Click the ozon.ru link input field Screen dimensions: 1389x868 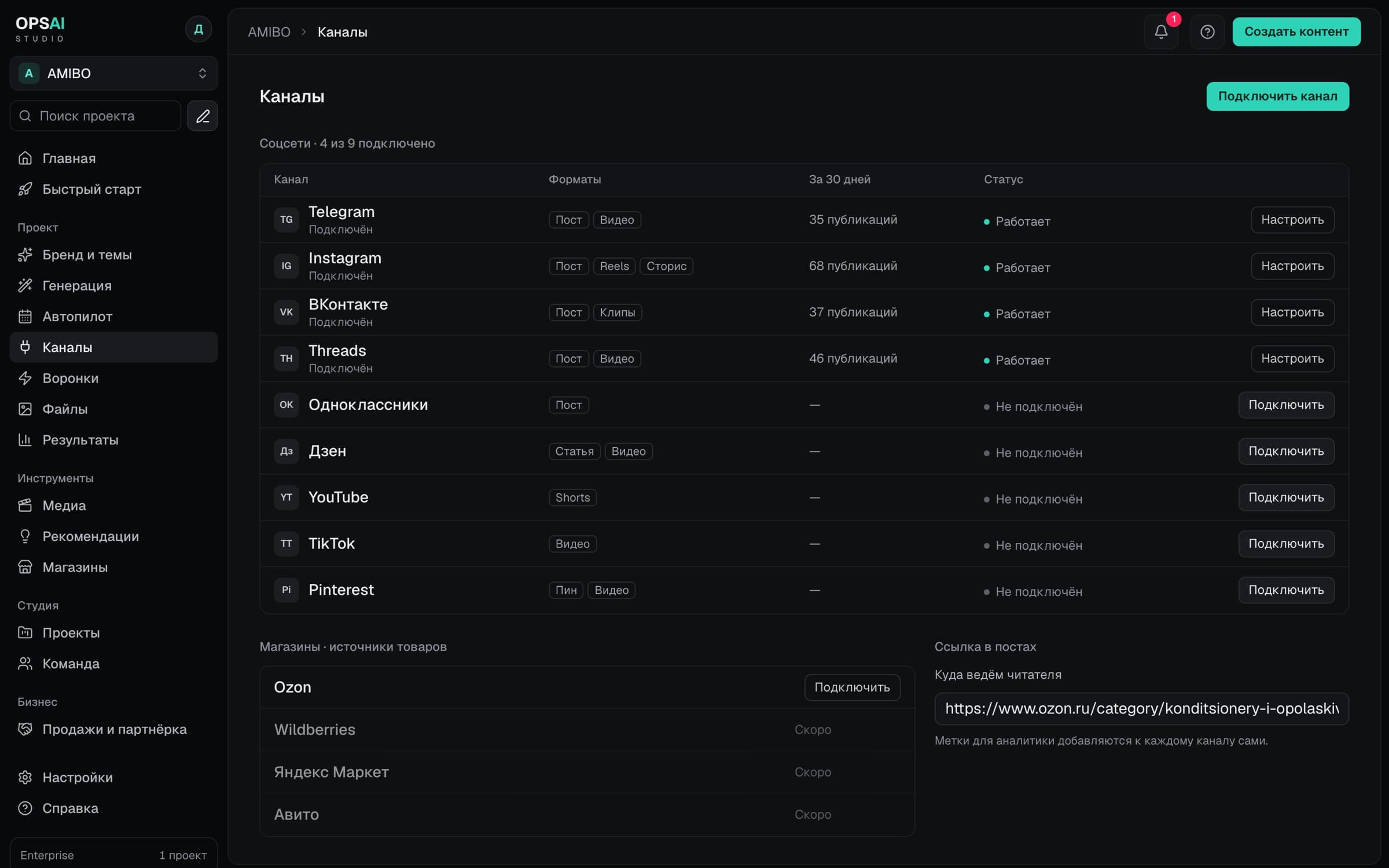(x=1141, y=709)
